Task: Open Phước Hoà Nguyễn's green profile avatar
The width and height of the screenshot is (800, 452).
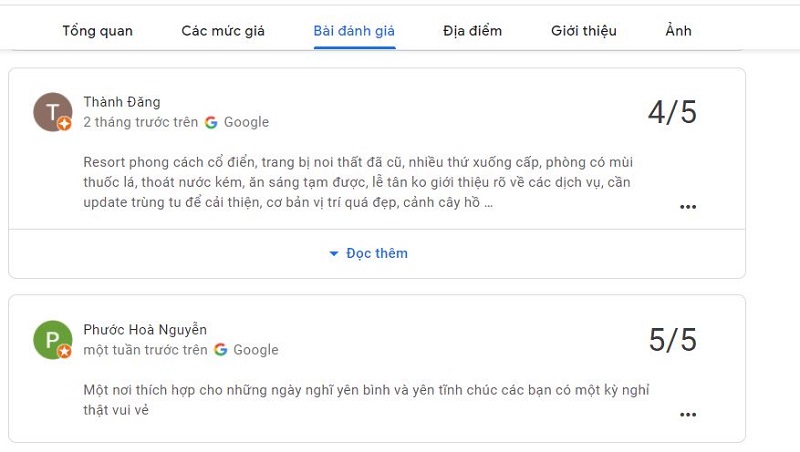Action: tap(53, 339)
